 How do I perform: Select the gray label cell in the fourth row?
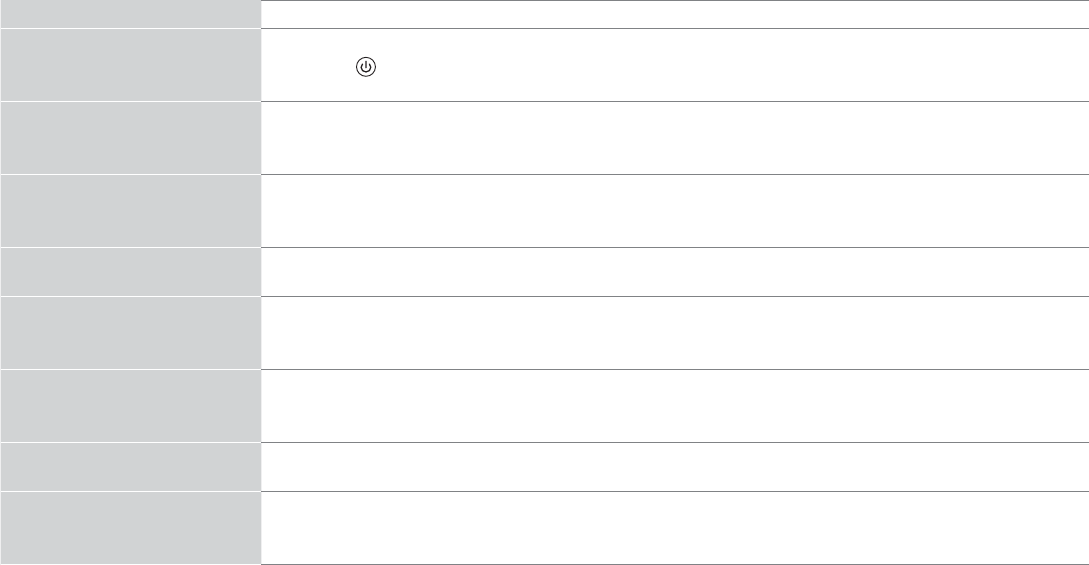(130, 211)
